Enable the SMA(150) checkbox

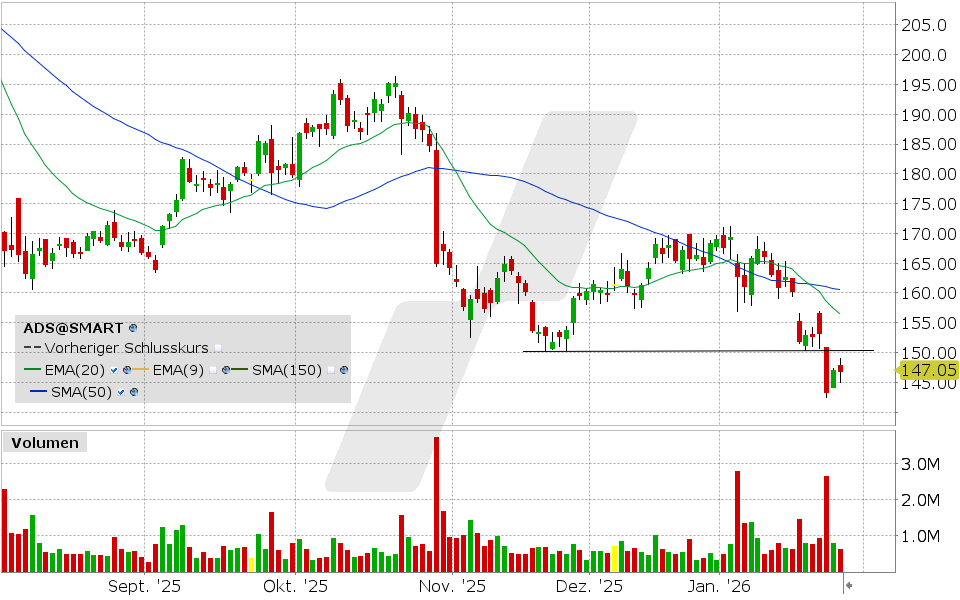point(331,370)
